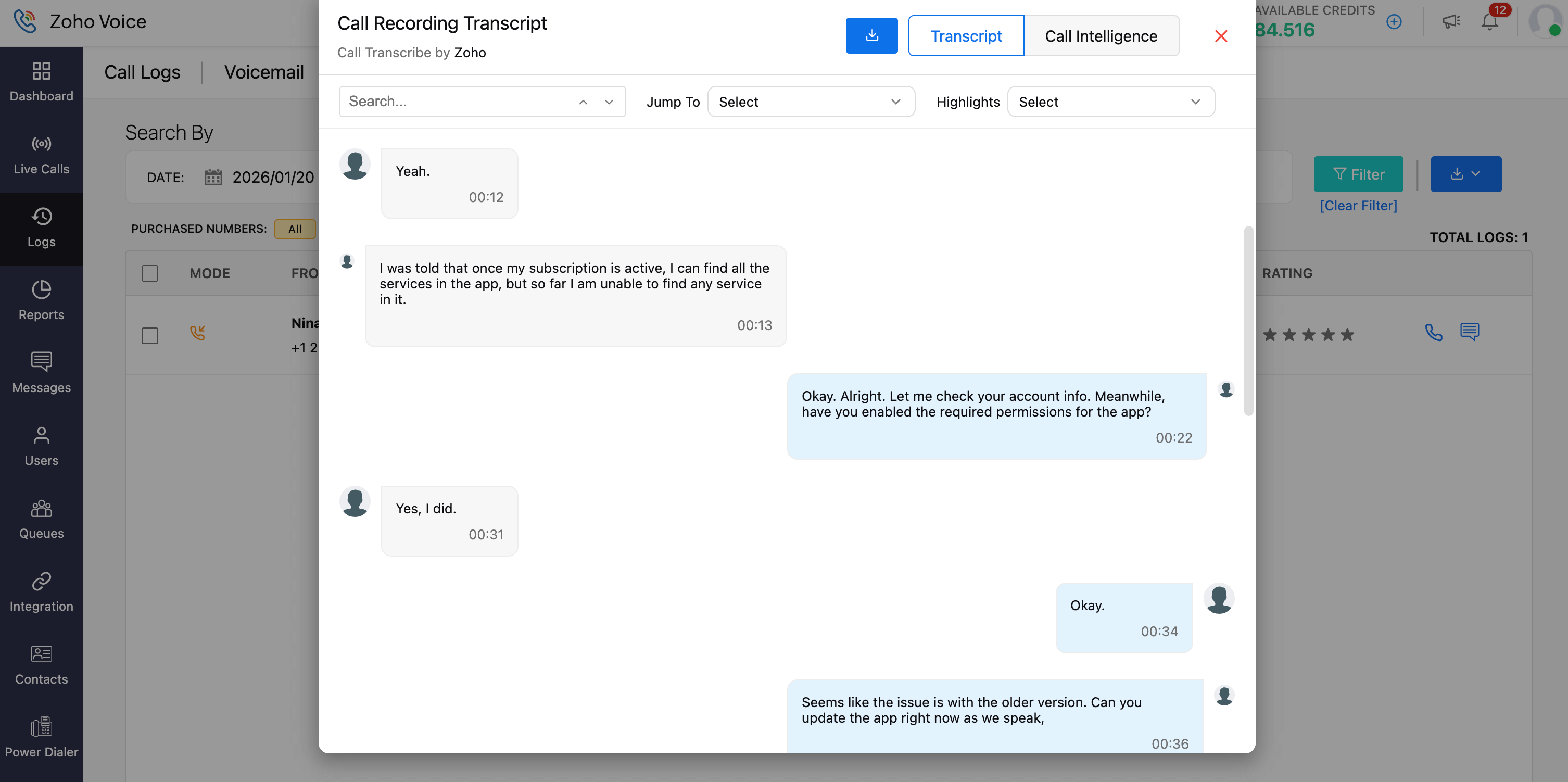Screen dimensions: 1568x782
Task: Open the Highlights Select dropdown
Action: (1110, 102)
